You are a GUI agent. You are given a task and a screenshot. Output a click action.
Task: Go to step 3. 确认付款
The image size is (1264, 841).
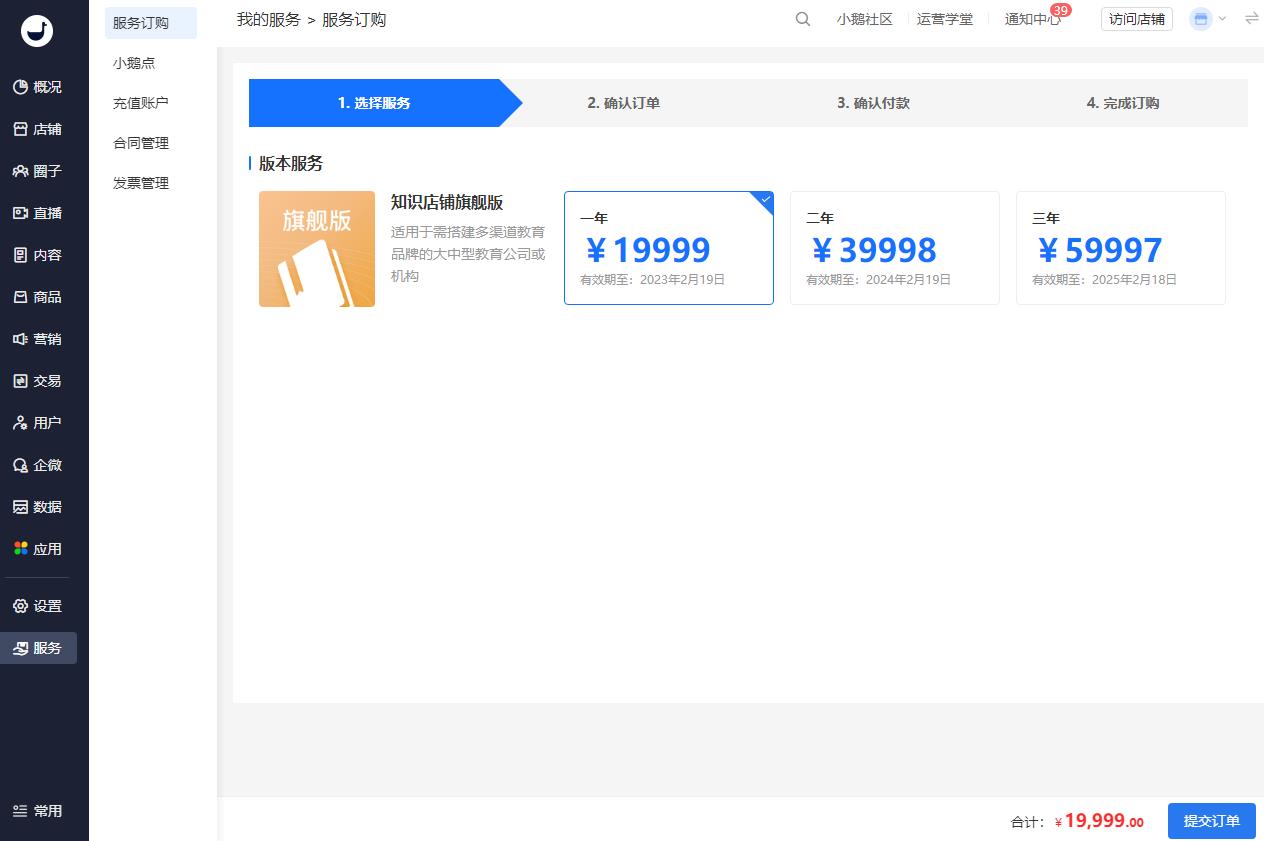874,103
